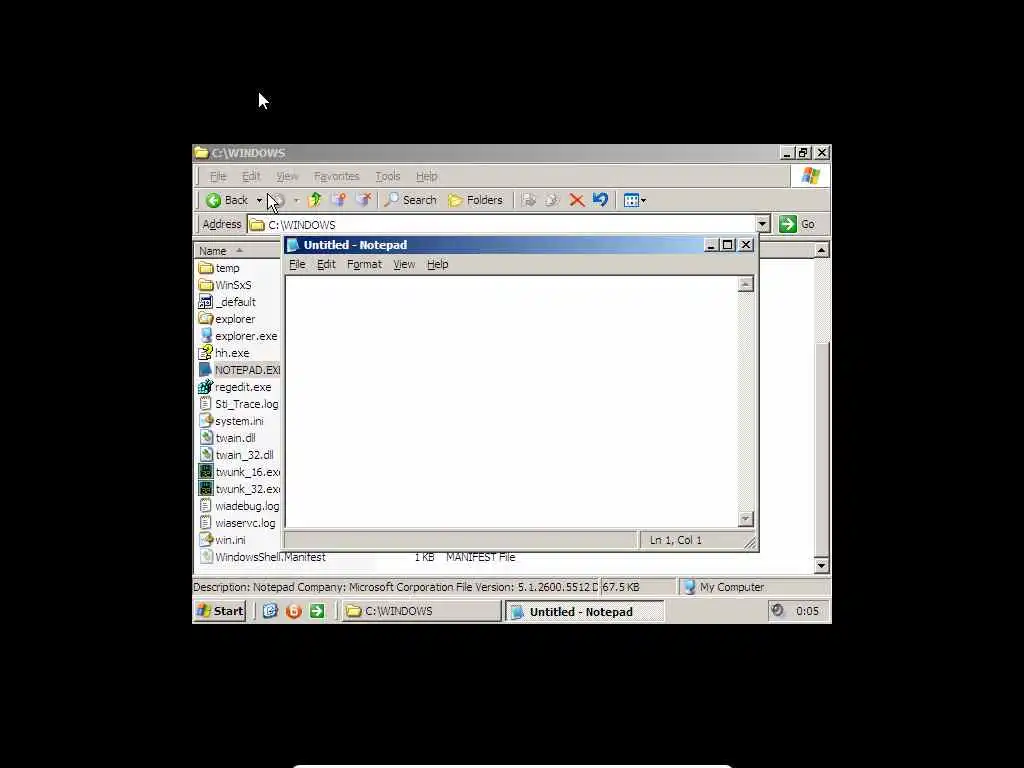Click Notepad's scroll down arrow
Viewport: 1024px width, 768px height.
[745, 519]
